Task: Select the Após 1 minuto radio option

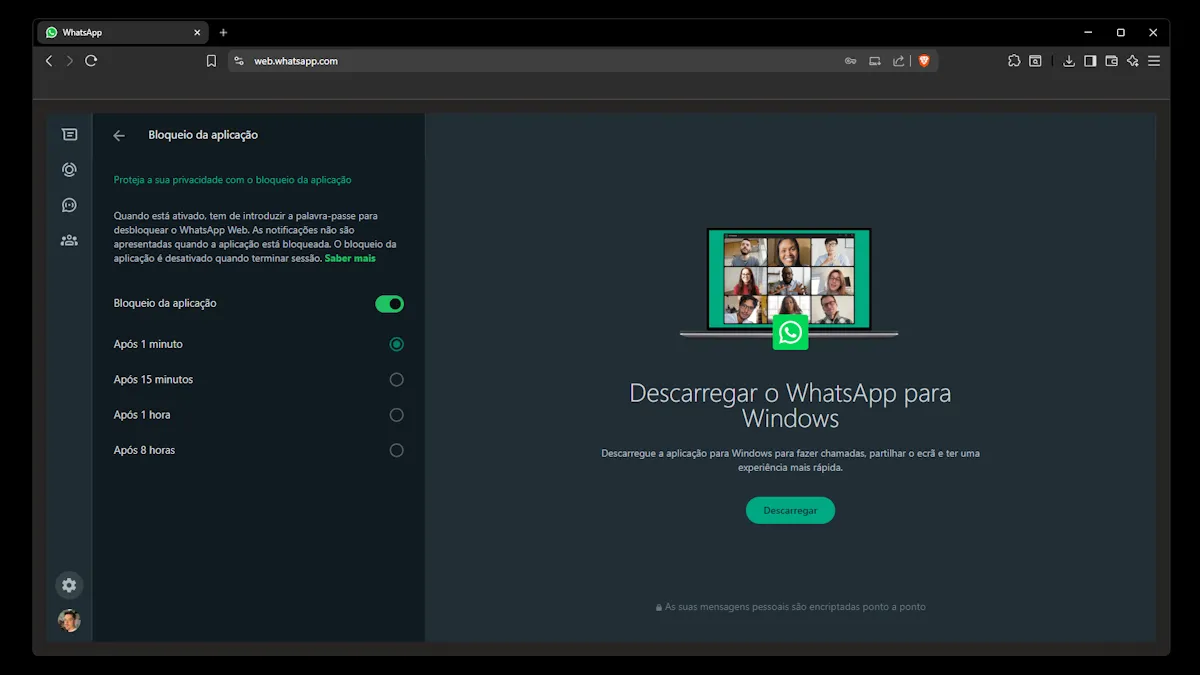Action: point(396,344)
